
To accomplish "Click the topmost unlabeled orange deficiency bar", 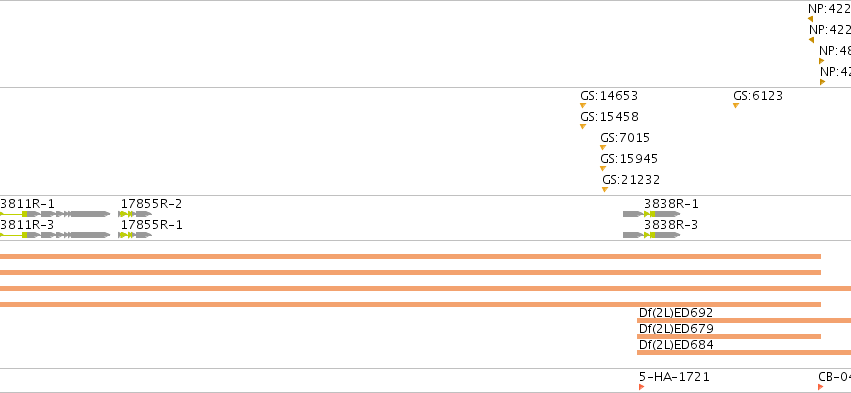I will click(410, 256).
